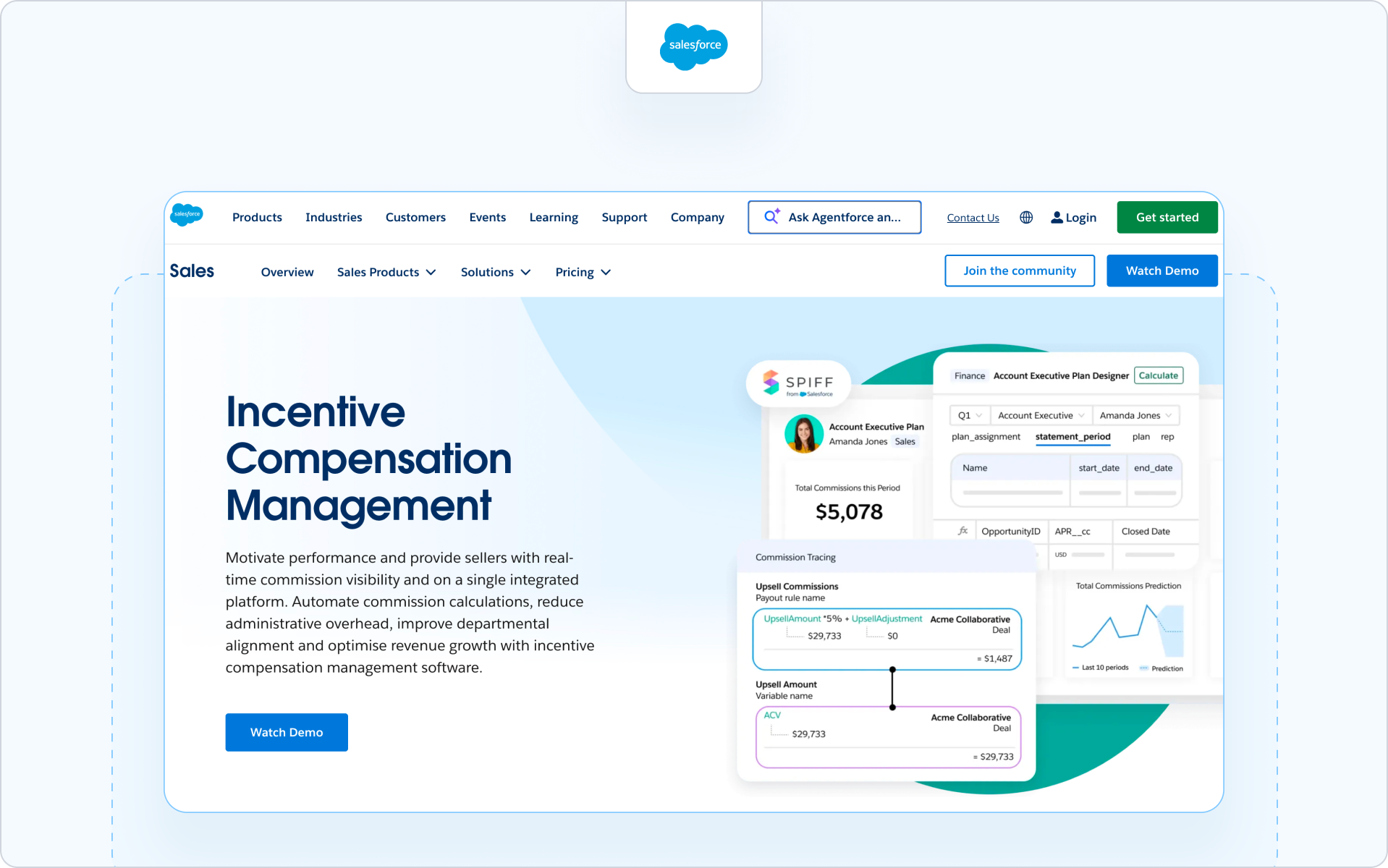Click the Account Executive Plan Designer title
1388x868 pixels.
click(x=1061, y=375)
